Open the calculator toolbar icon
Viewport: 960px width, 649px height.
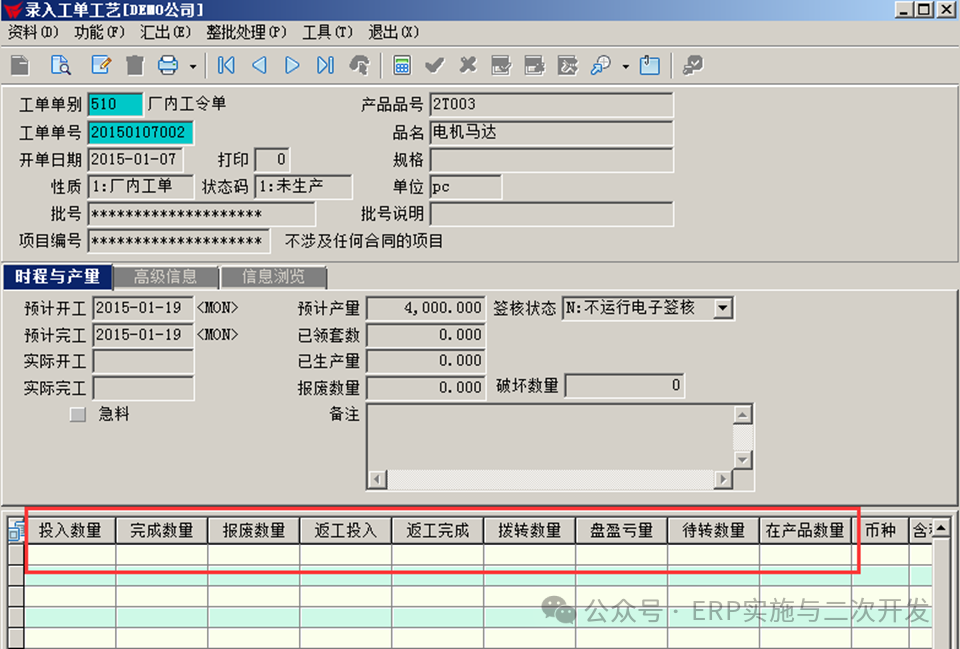coord(402,66)
